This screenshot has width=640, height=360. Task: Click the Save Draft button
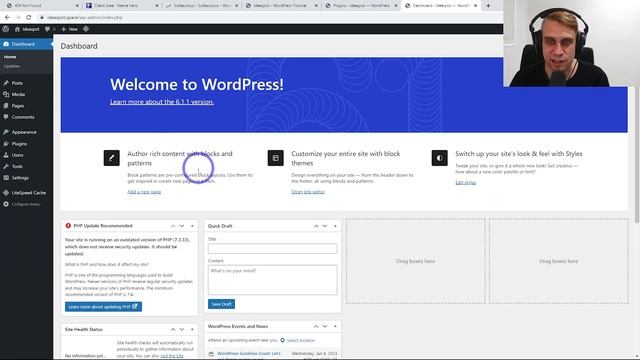point(221,304)
